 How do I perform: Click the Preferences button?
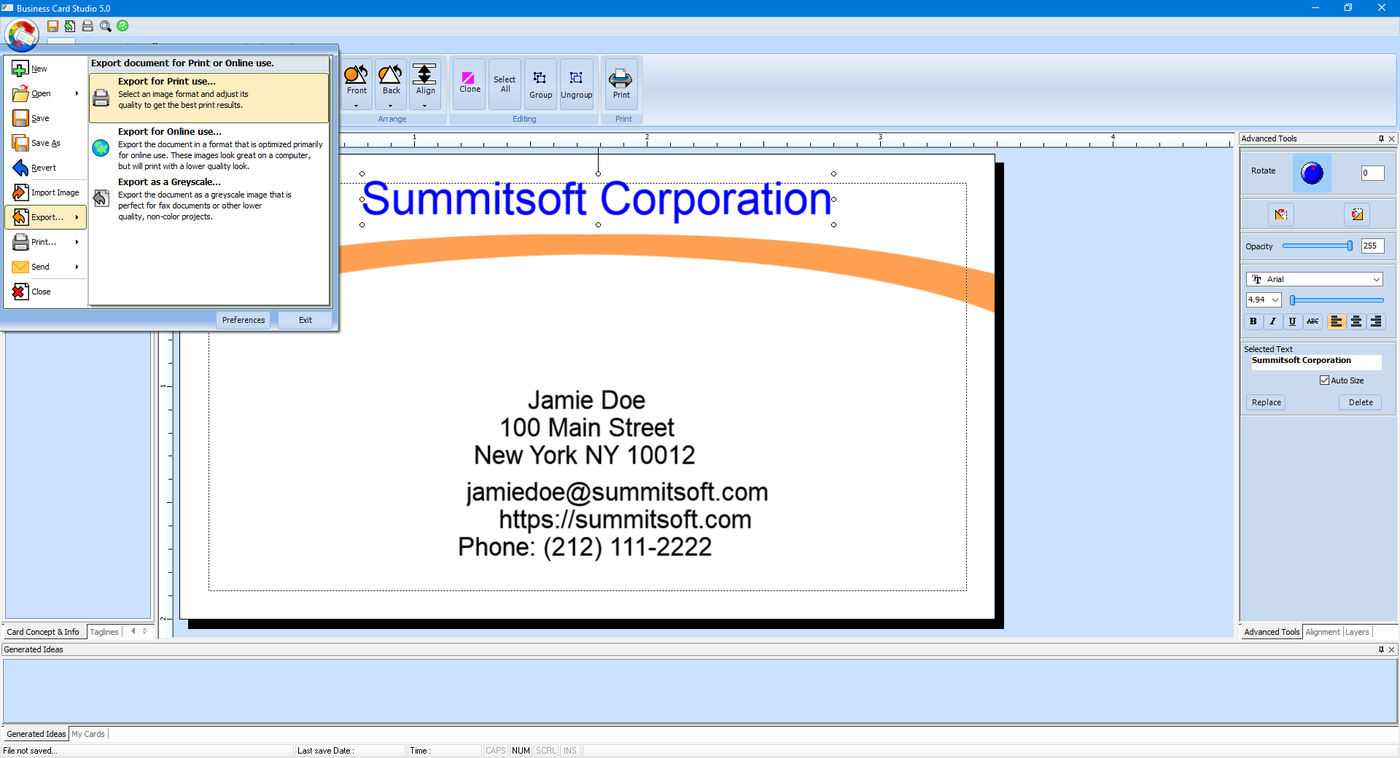click(243, 320)
